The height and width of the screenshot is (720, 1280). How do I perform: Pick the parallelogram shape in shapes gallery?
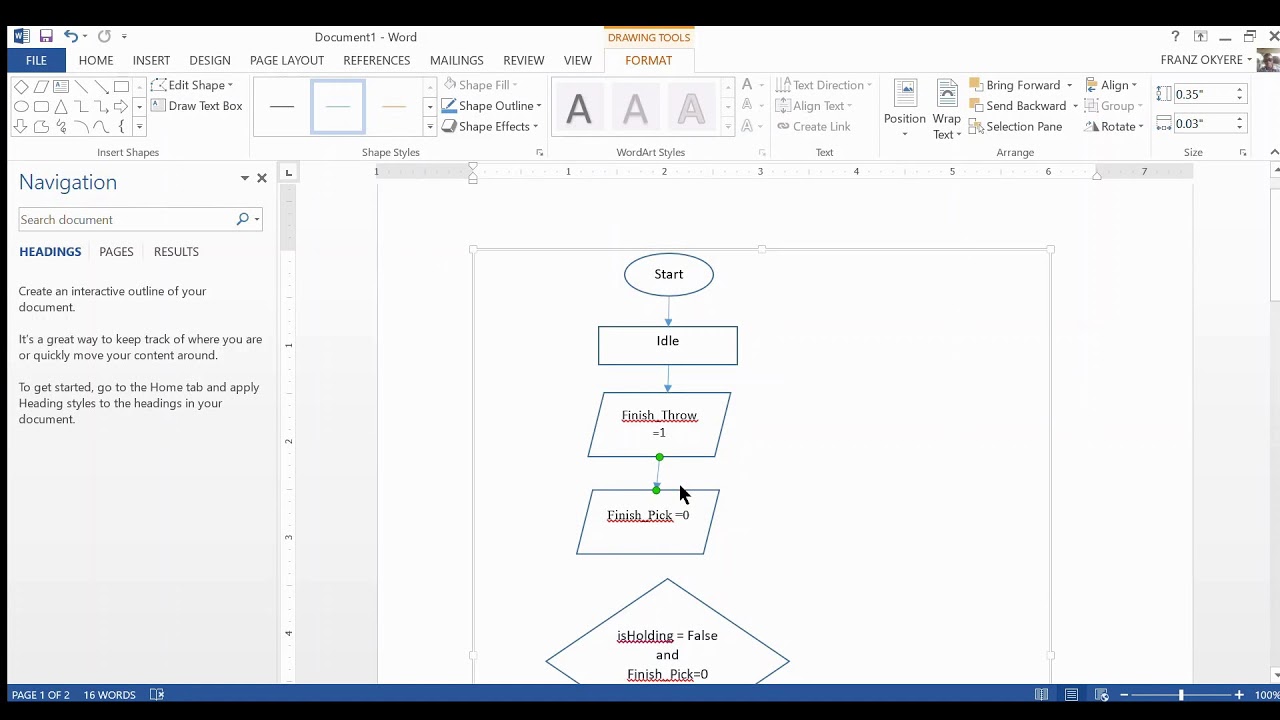tap(41, 87)
